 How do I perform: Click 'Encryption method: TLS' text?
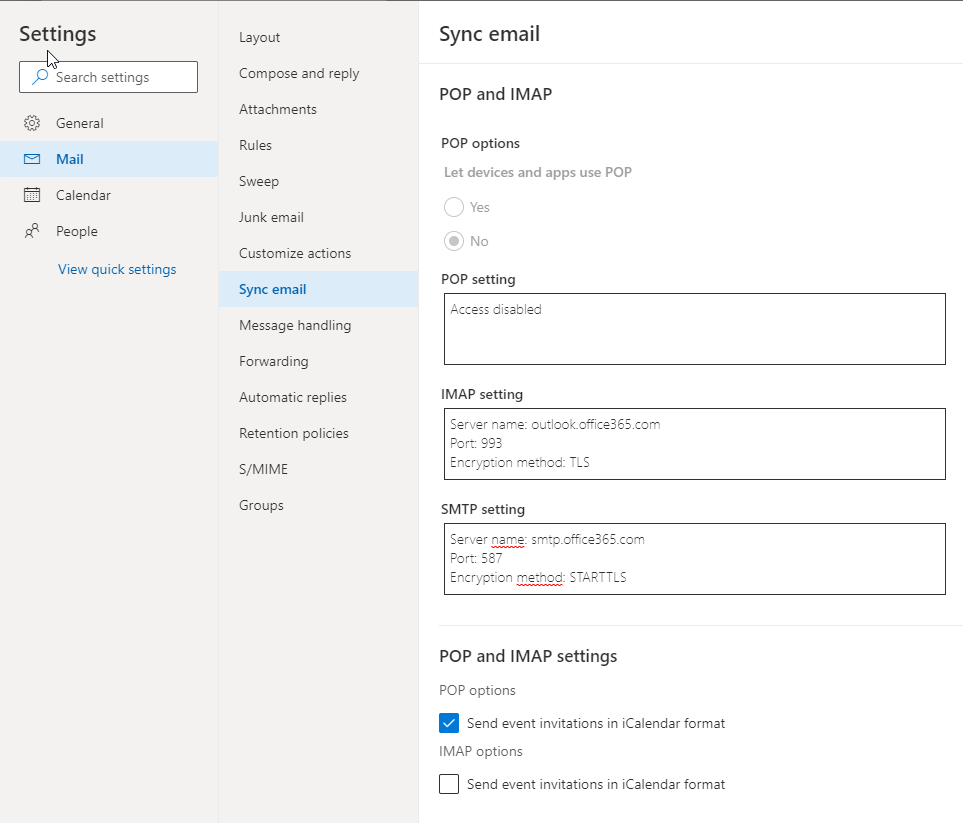click(x=520, y=462)
